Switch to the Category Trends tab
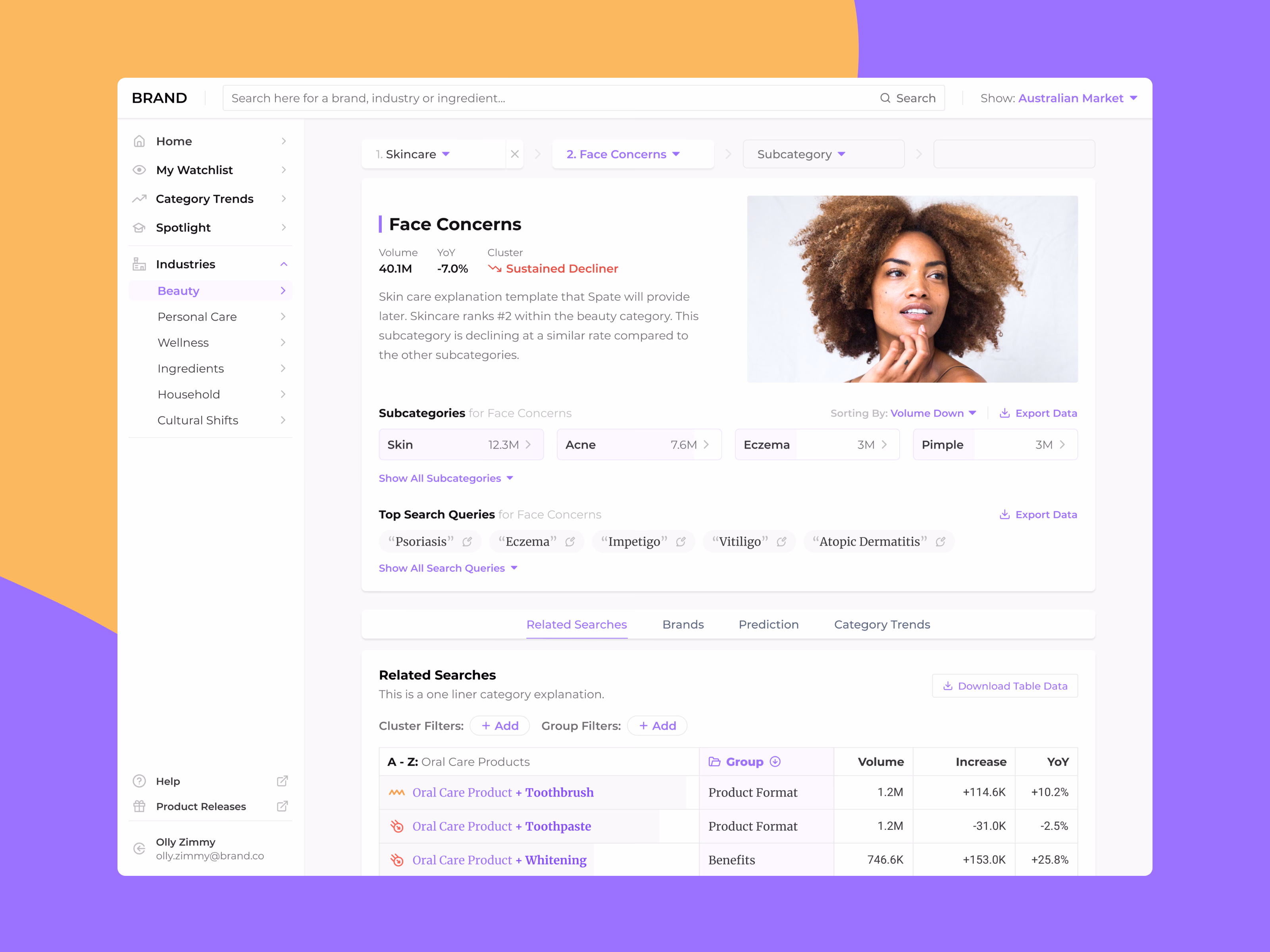Screen dimensions: 1270x952 point(882,624)
